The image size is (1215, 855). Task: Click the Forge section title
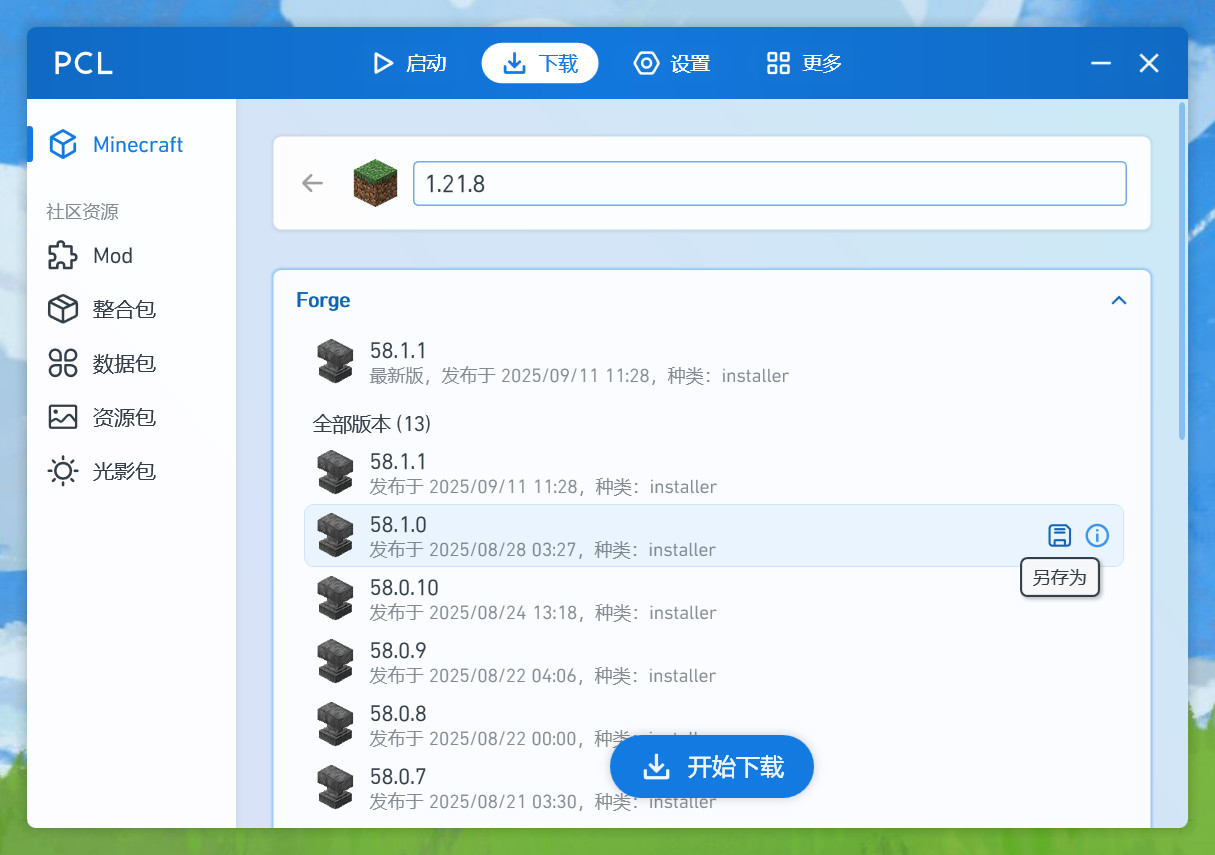pyautogui.click(x=323, y=300)
